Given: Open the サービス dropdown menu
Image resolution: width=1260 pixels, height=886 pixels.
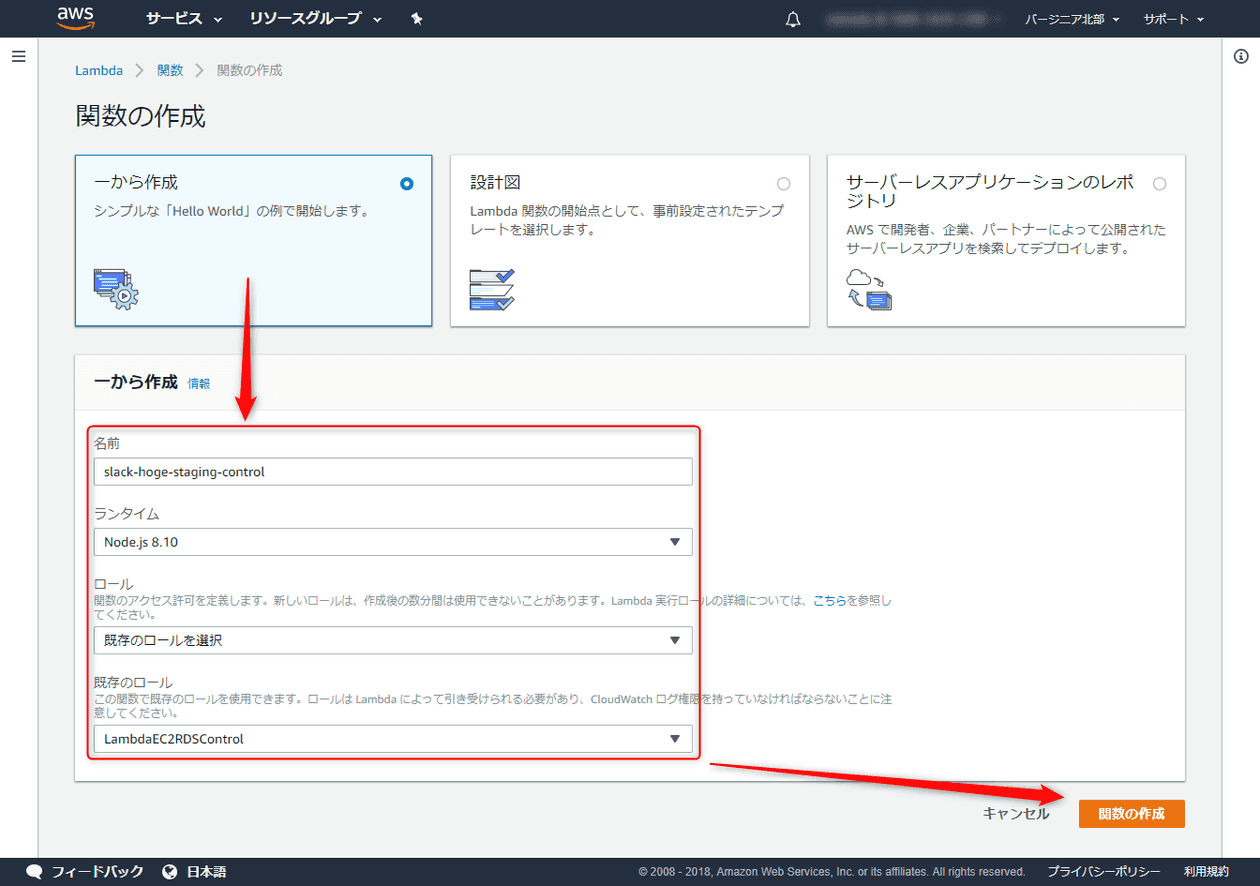Looking at the screenshot, I should [184, 19].
